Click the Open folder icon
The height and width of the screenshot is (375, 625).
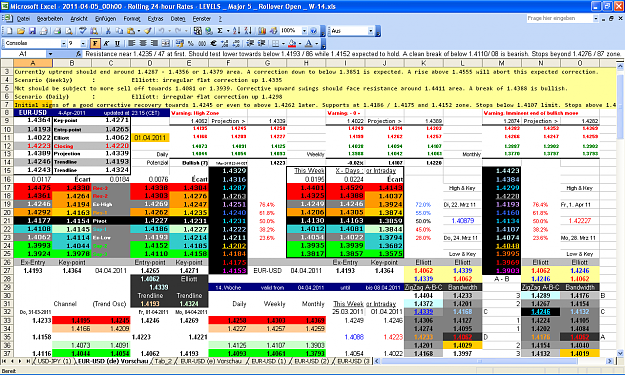tap(21, 31)
